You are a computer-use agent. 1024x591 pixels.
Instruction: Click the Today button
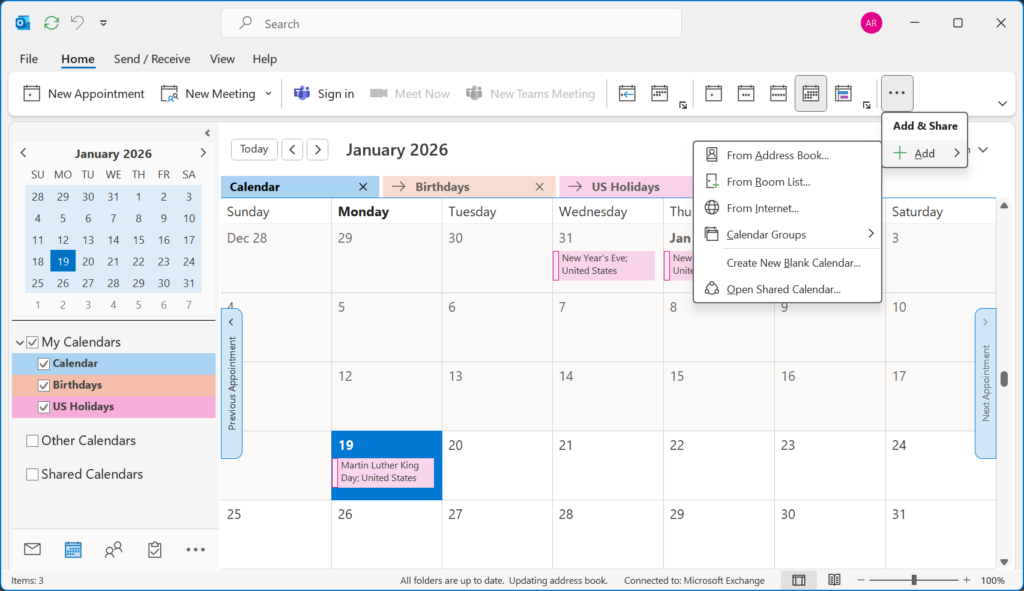tap(254, 149)
